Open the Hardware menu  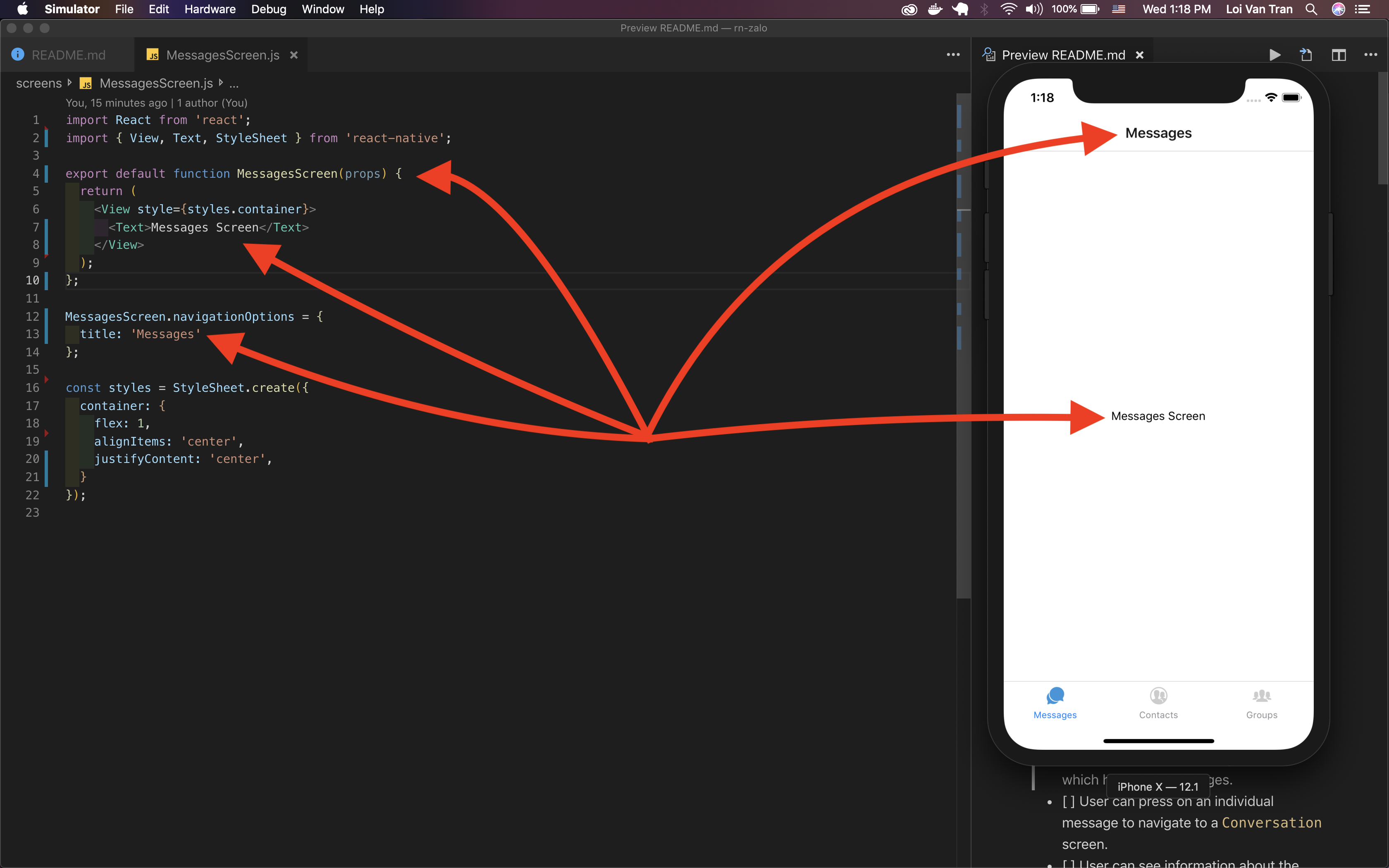(x=210, y=9)
